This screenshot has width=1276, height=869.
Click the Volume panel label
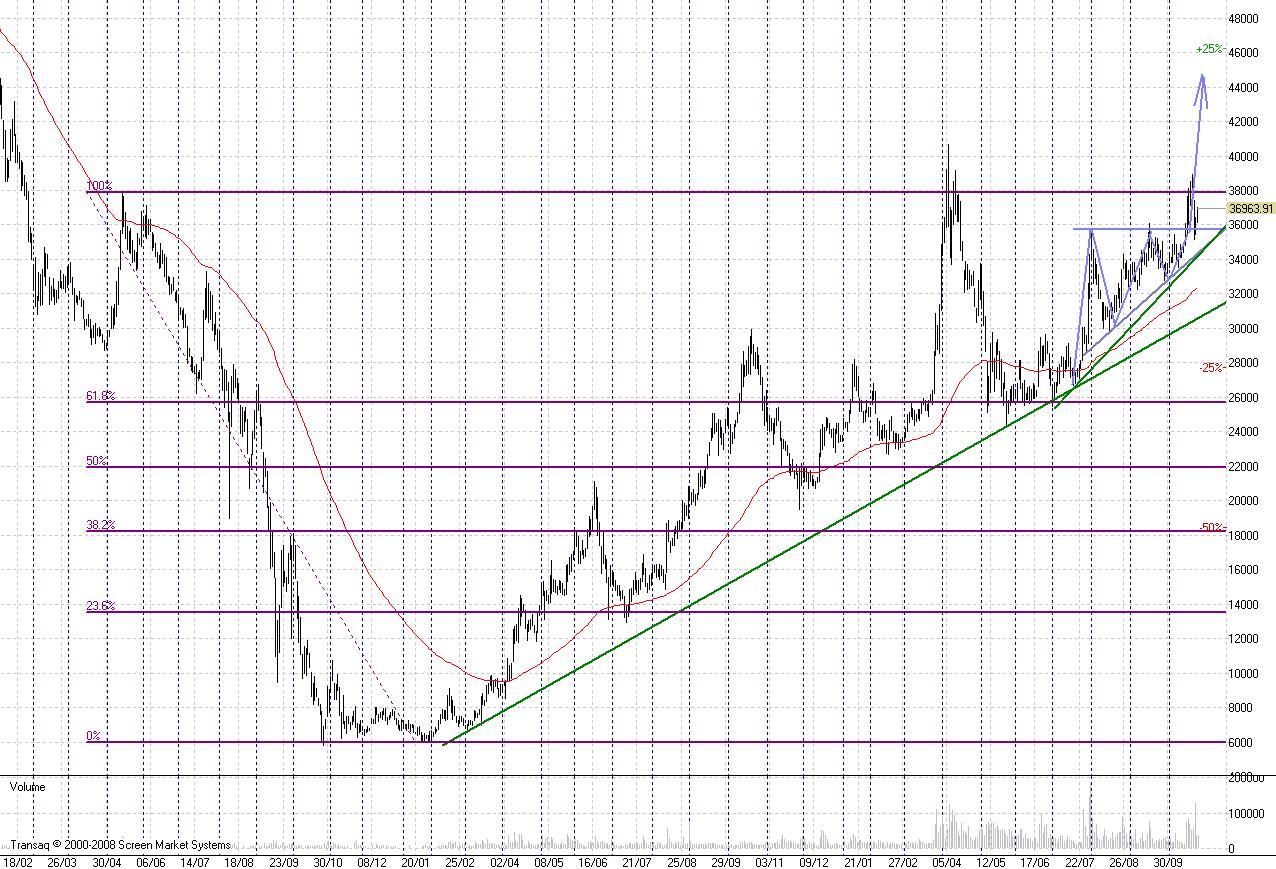click(27, 787)
